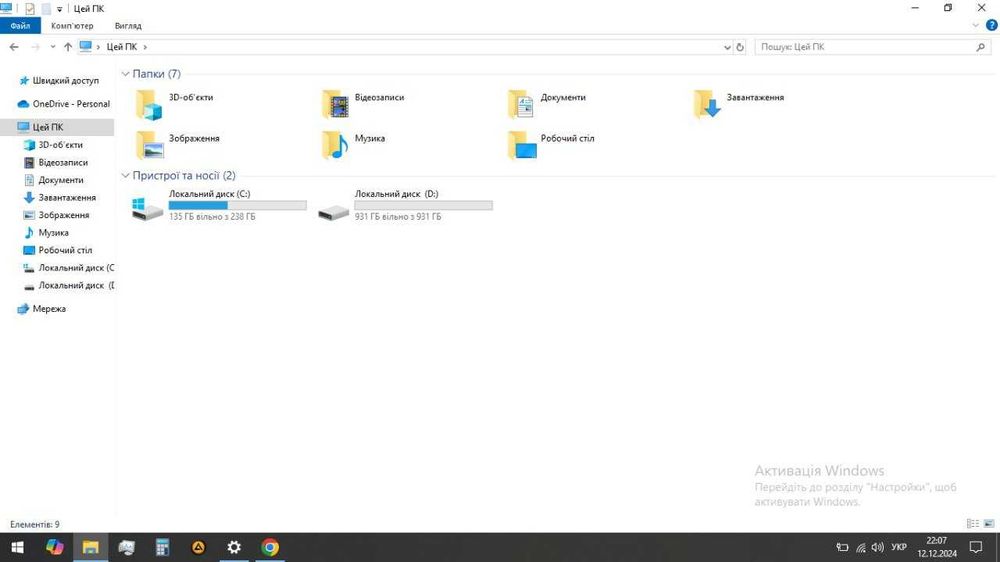Refresh the Цей ПК location
1000x562 pixels.
tap(740, 47)
